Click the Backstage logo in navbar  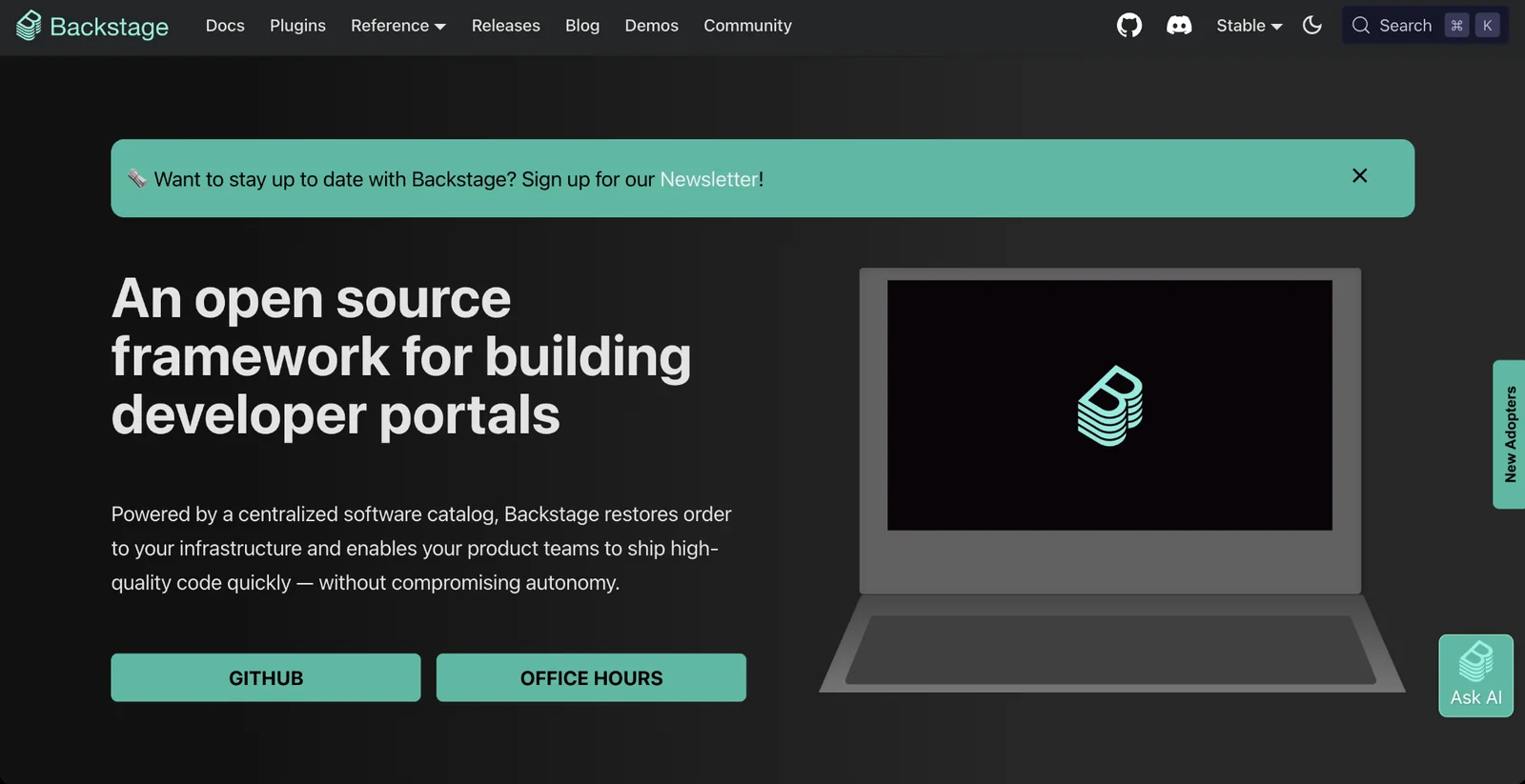(92, 26)
